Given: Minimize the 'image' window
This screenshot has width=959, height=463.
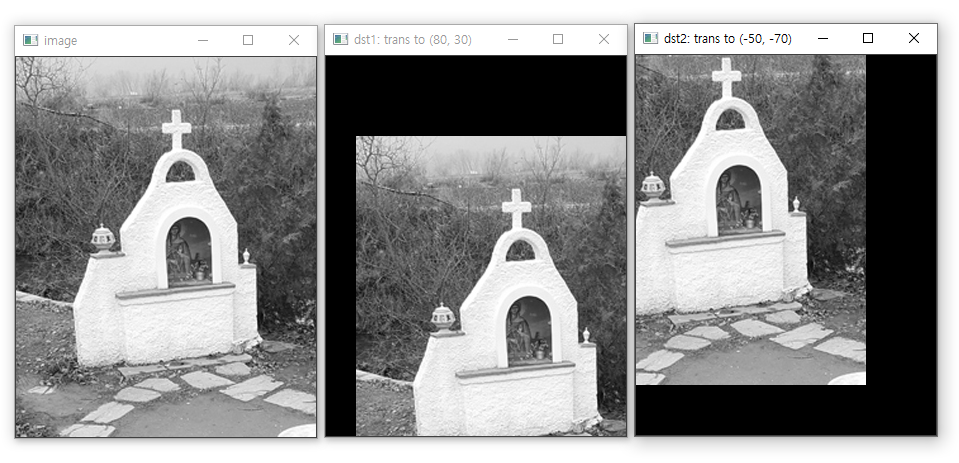Looking at the screenshot, I should (x=203, y=40).
